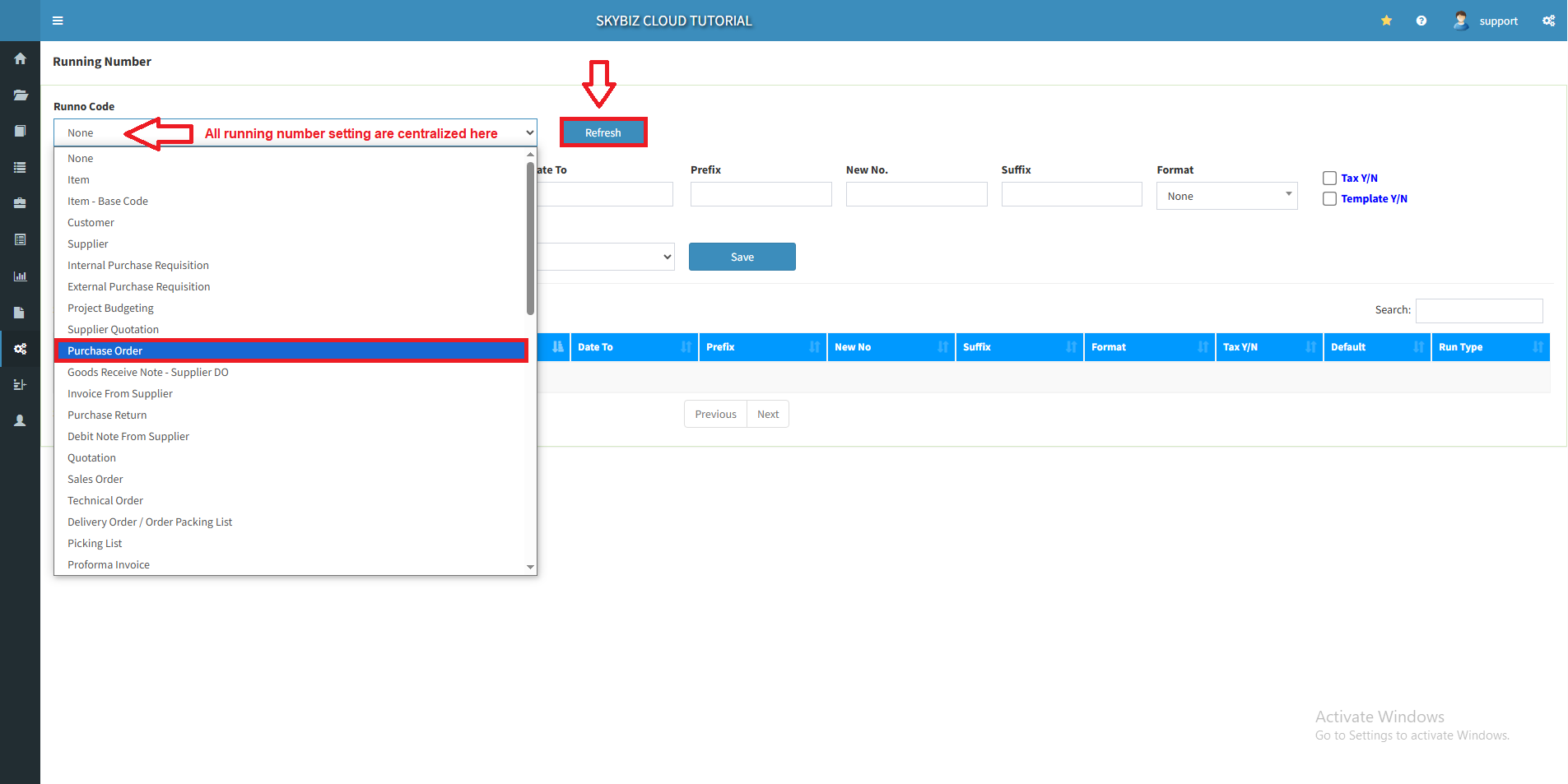Open the bar chart reports icon
1568x784 pixels.
point(20,276)
